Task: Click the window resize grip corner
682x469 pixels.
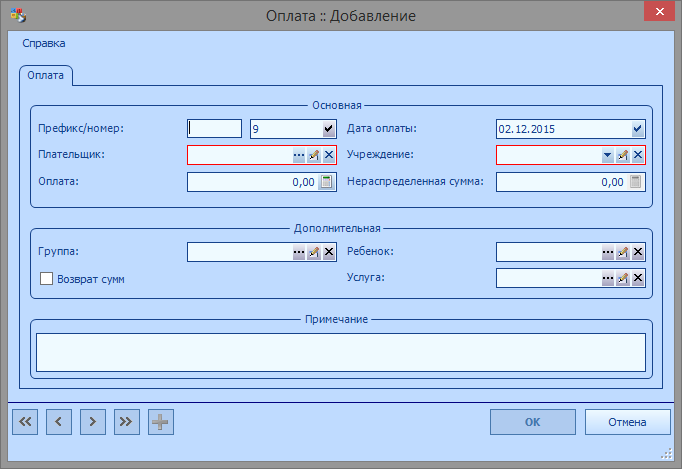Action: point(666,454)
